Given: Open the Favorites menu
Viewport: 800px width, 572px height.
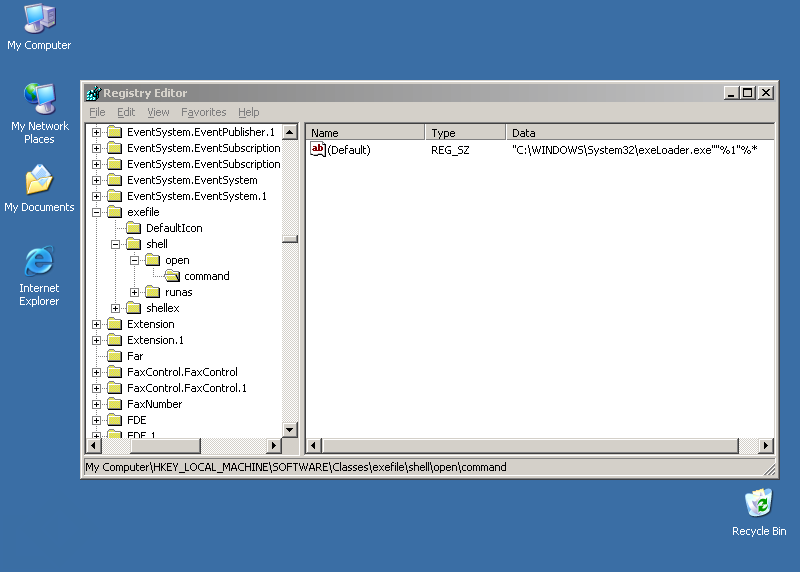Looking at the screenshot, I should coord(204,112).
